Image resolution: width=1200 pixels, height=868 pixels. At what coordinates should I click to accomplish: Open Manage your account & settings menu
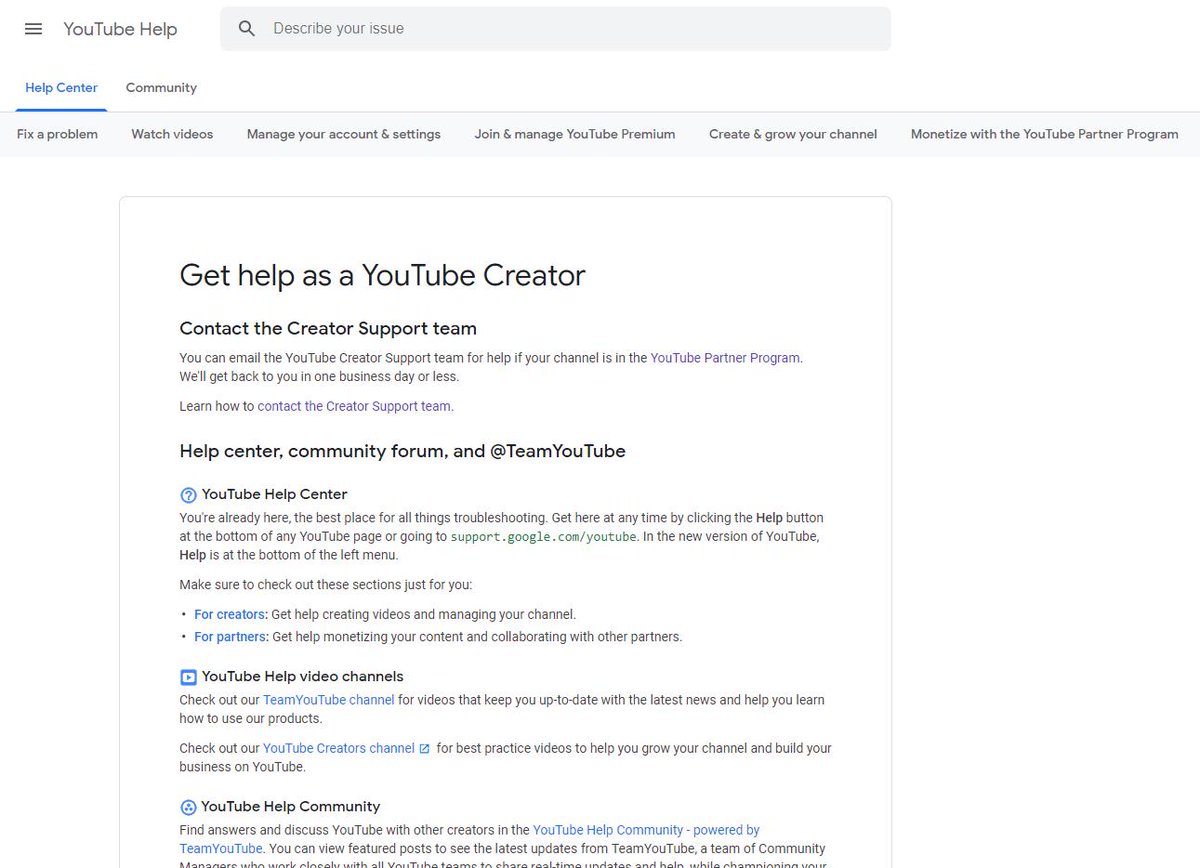tap(344, 134)
